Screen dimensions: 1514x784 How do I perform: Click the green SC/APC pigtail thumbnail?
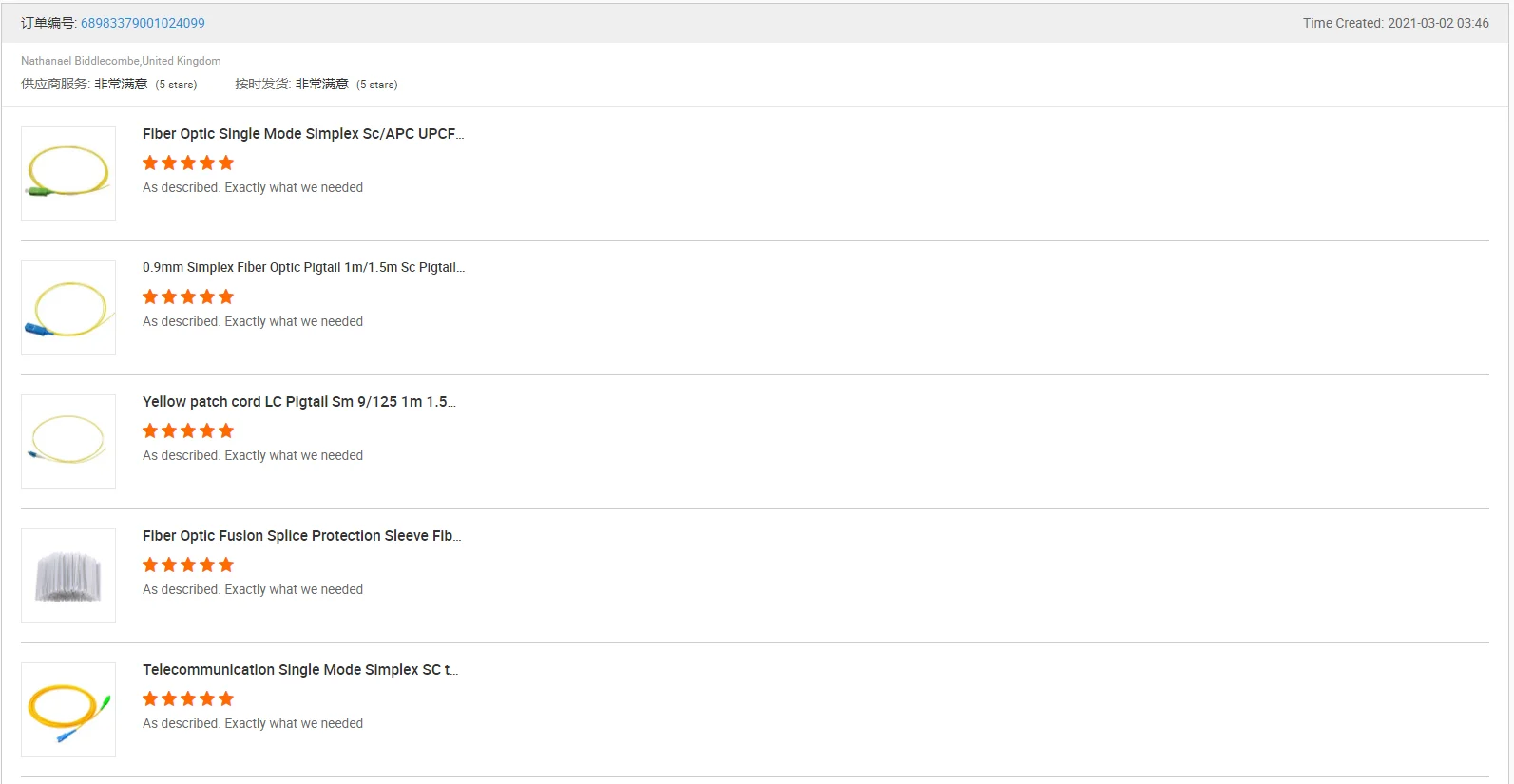[68, 174]
